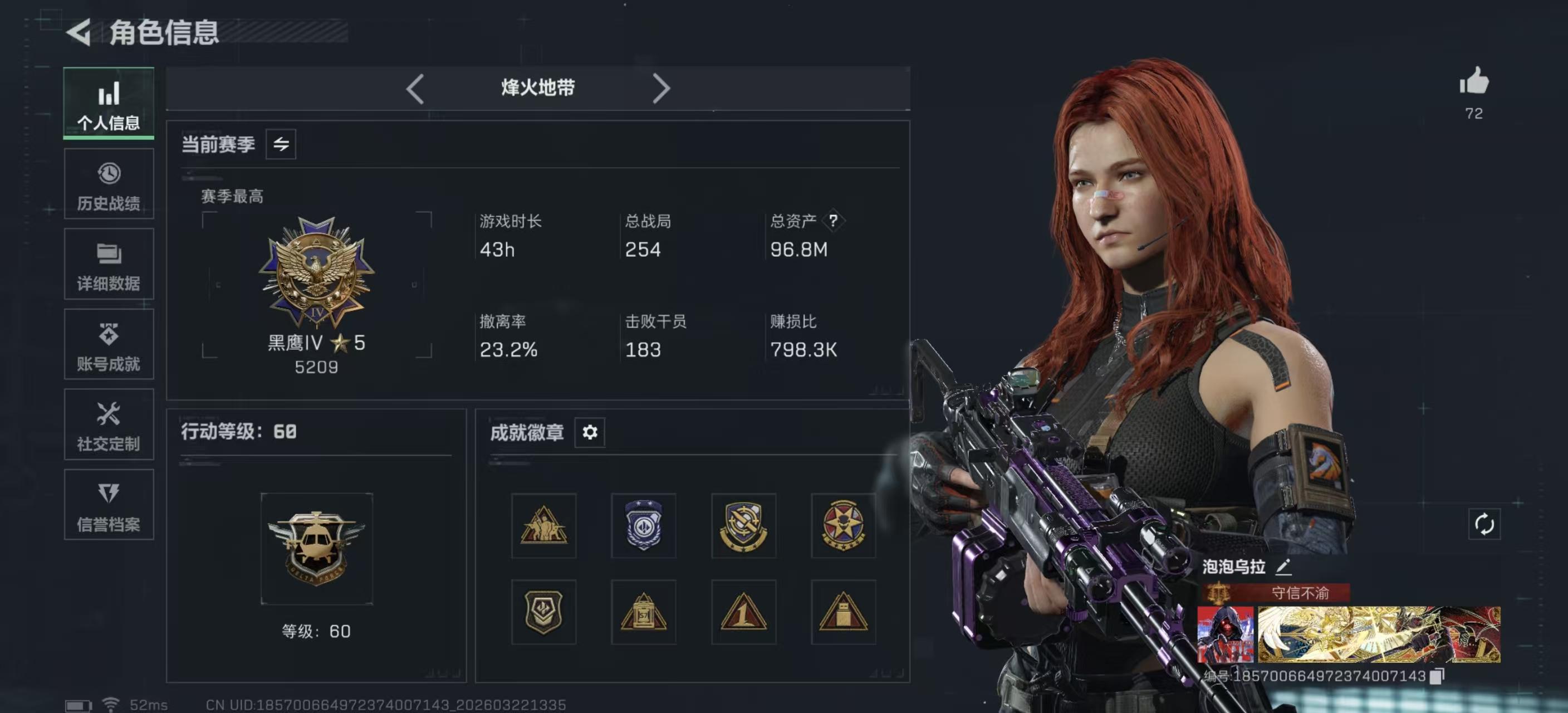Open the 成就徽章 settings gear
The height and width of the screenshot is (713, 1568).
pos(589,432)
